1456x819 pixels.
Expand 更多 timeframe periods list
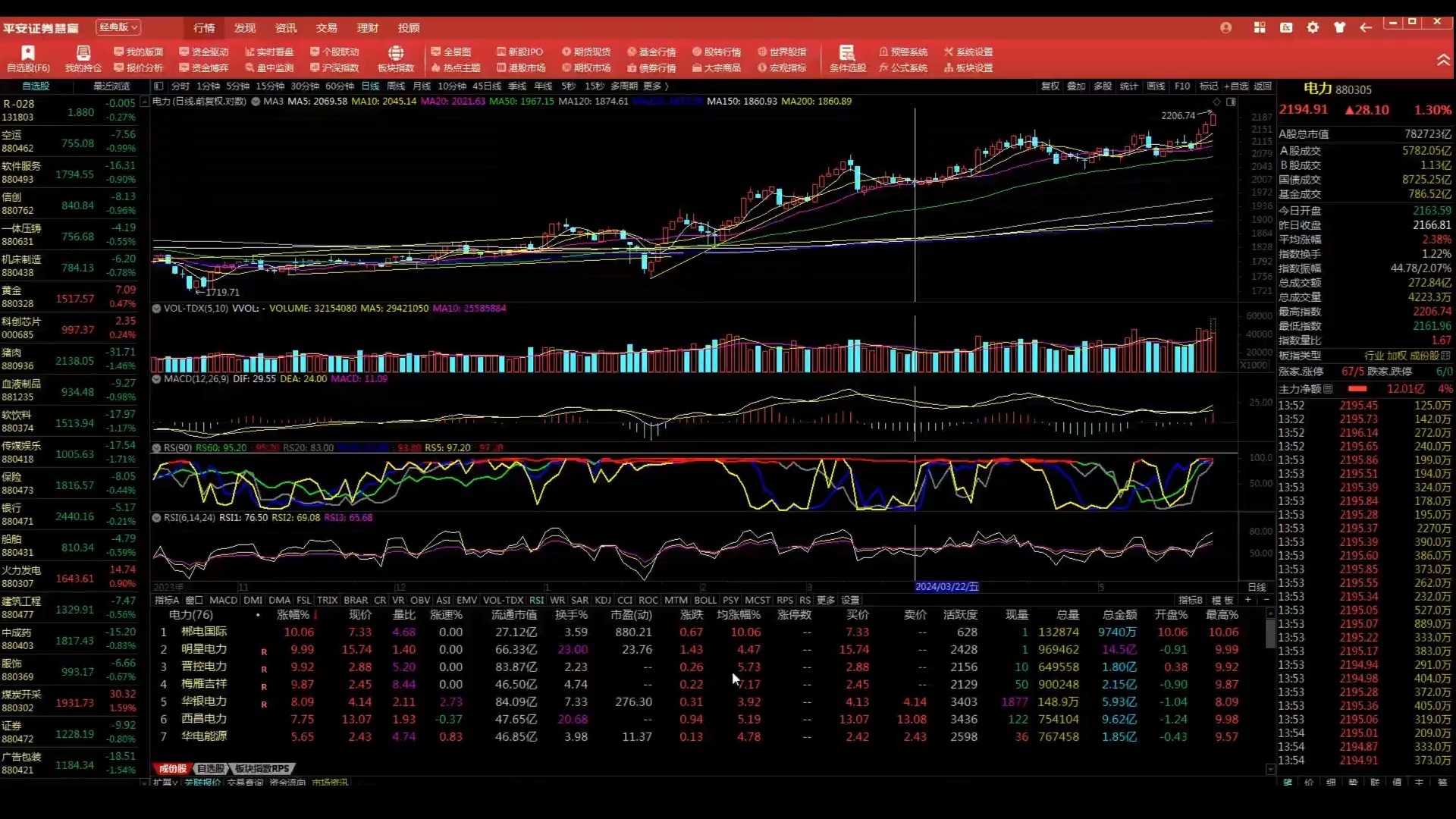pyautogui.click(x=655, y=86)
